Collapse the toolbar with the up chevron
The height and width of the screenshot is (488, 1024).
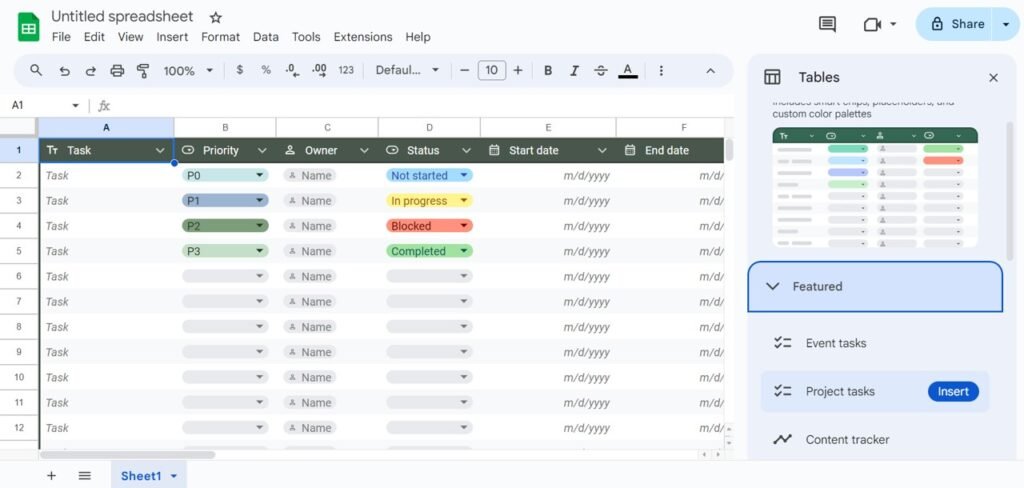click(x=711, y=71)
